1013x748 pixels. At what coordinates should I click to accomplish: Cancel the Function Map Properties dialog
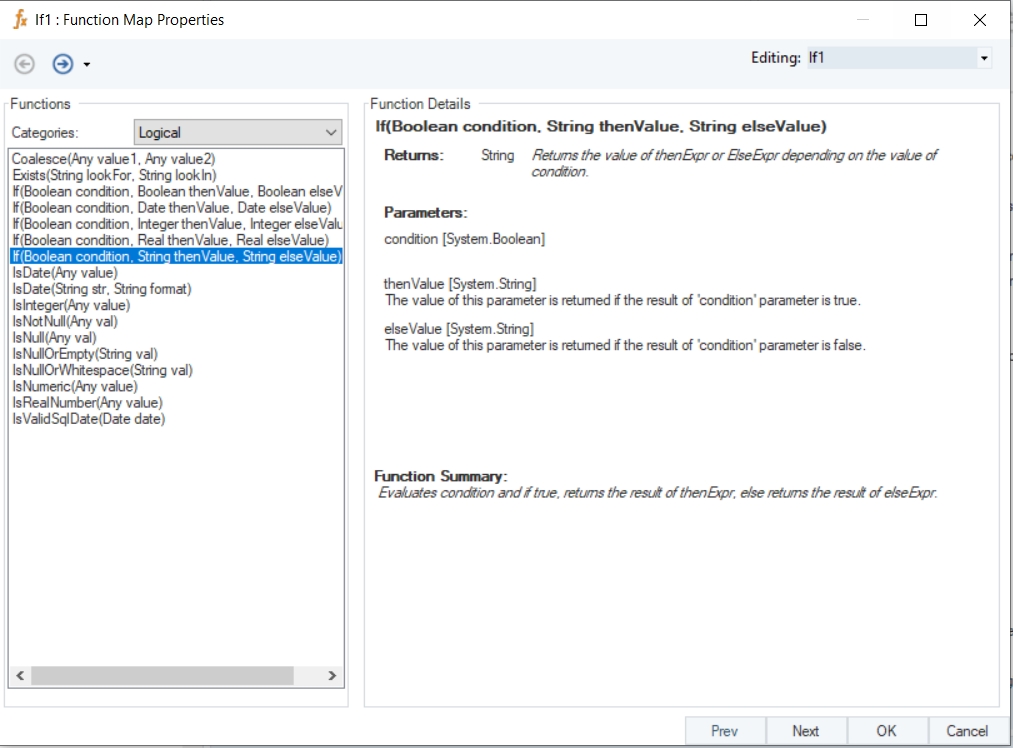[967, 731]
